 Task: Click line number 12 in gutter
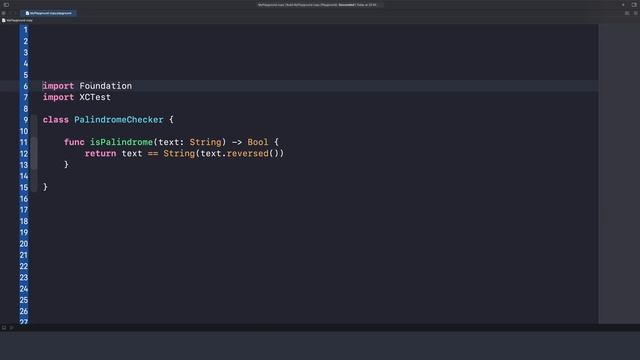(24, 154)
